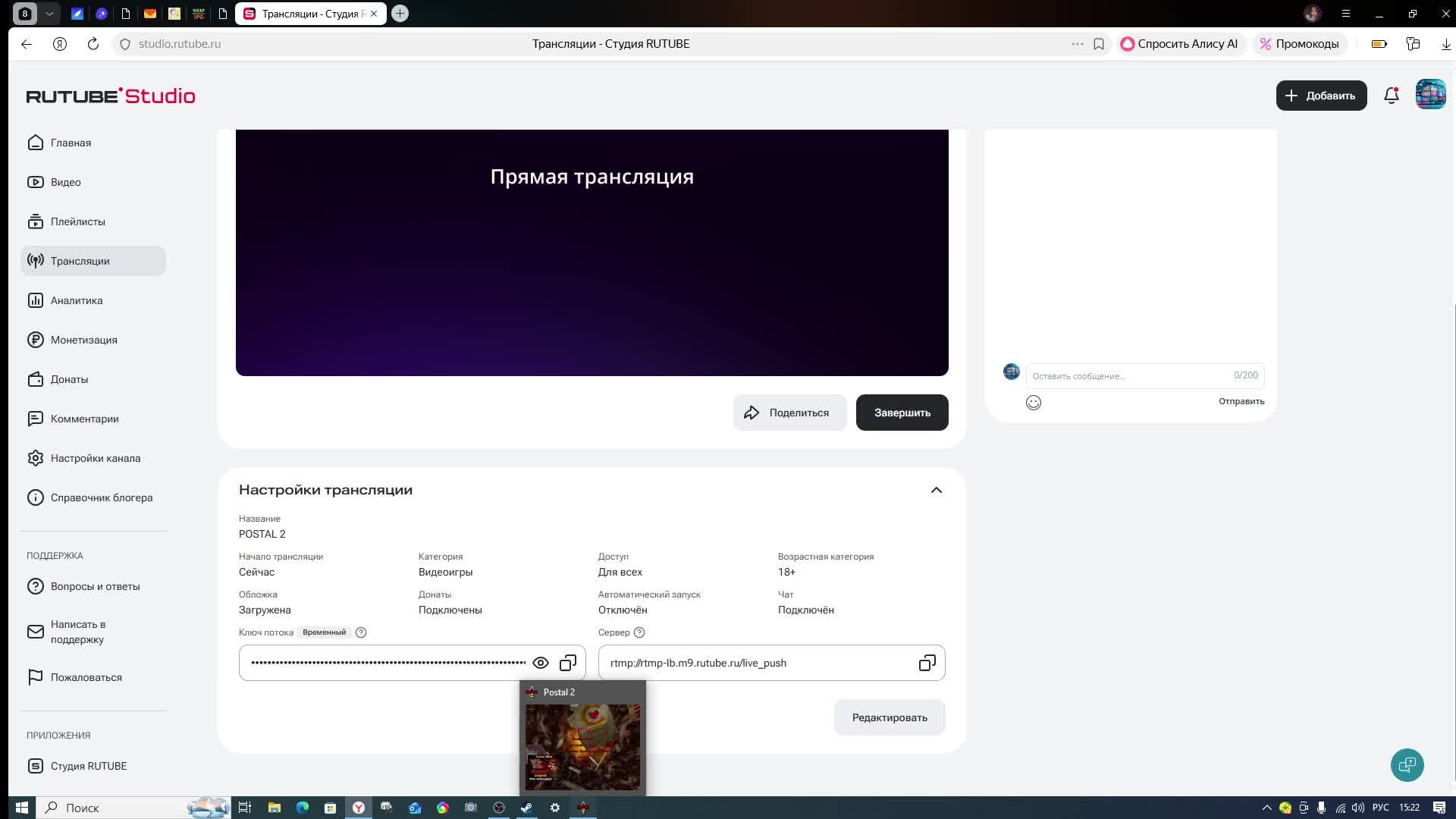Open Монетизация sidebar section
This screenshot has width=1456, height=819.
pyautogui.click(x=83, y=340)
